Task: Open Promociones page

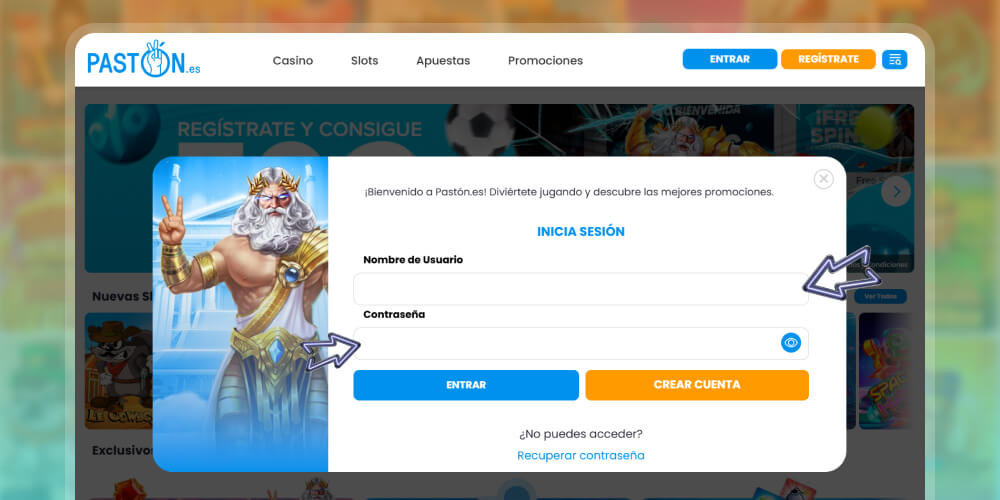Action: coord(545,61)
